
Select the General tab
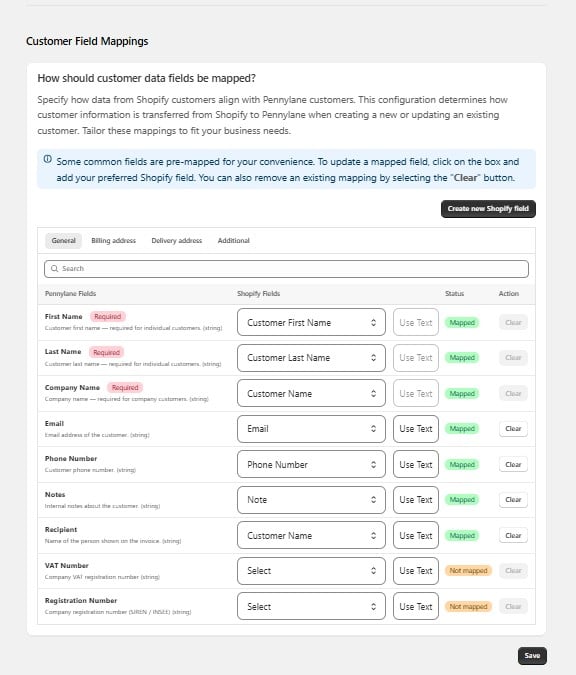[63, 241]
